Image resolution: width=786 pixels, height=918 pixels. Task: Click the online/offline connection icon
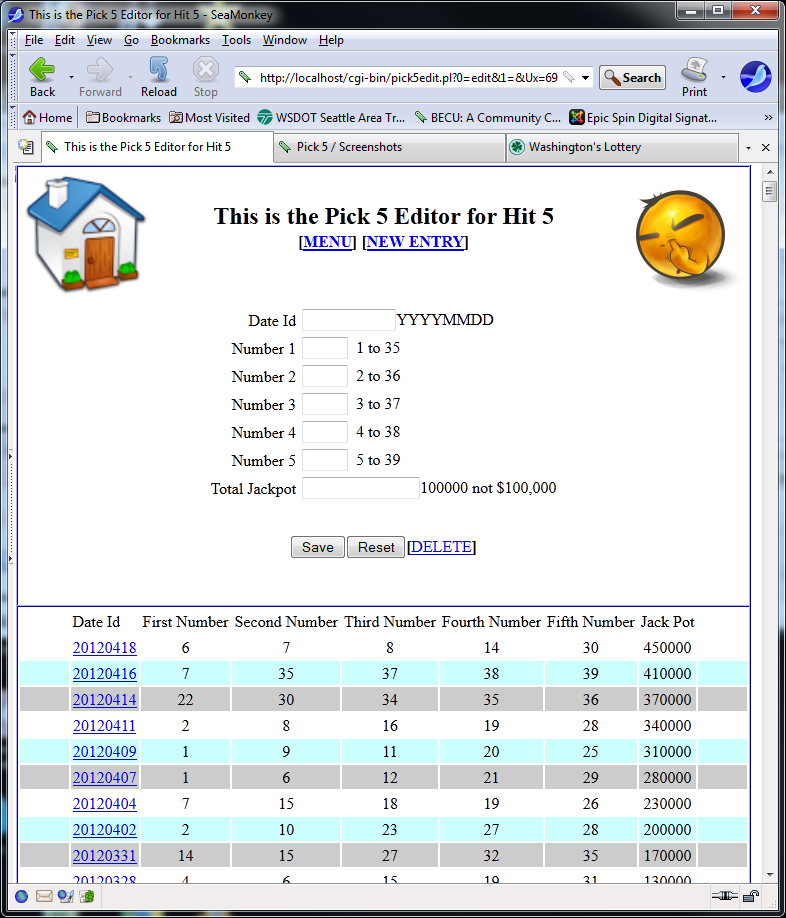(x=725, y=896)
